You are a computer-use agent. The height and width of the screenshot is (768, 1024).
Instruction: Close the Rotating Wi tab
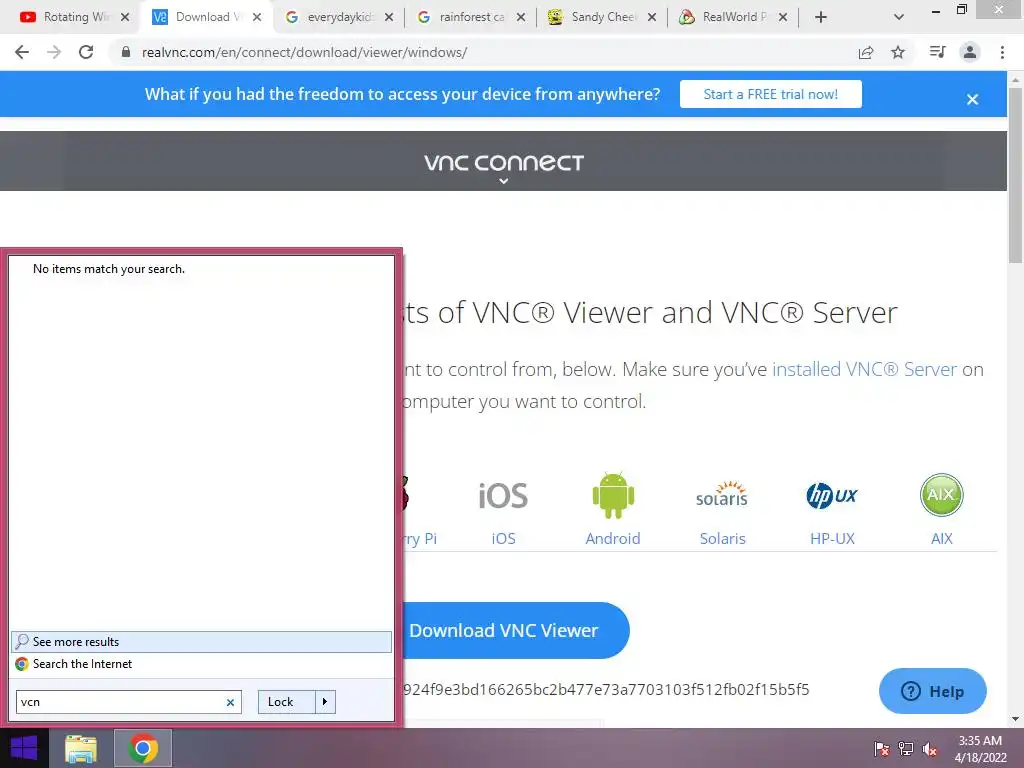pos(125,18)
